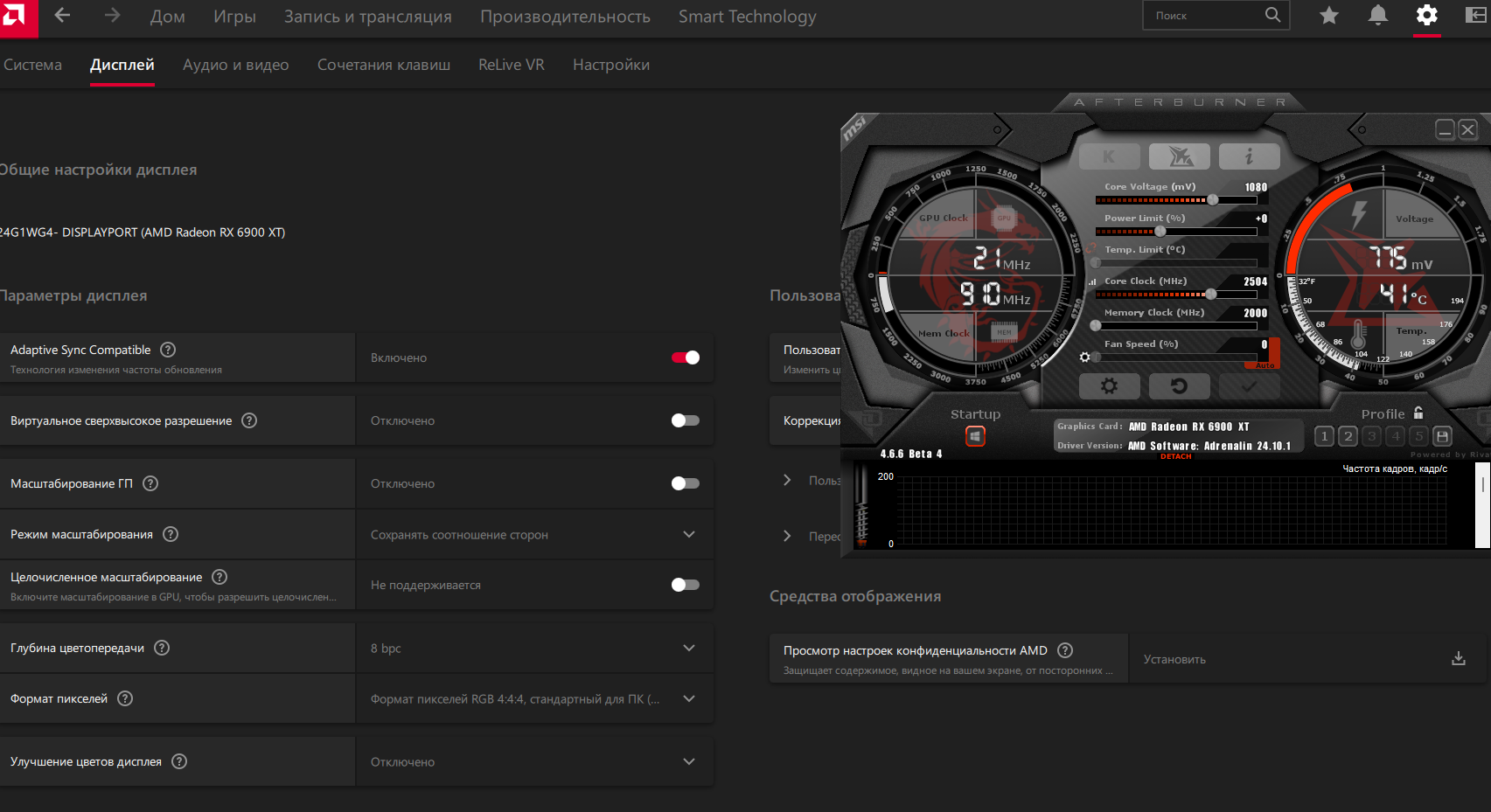This screenshot has width=1491, height=812.
Task: Switch to the Аудио и видео tab
Action: click(x=236, y=65)
